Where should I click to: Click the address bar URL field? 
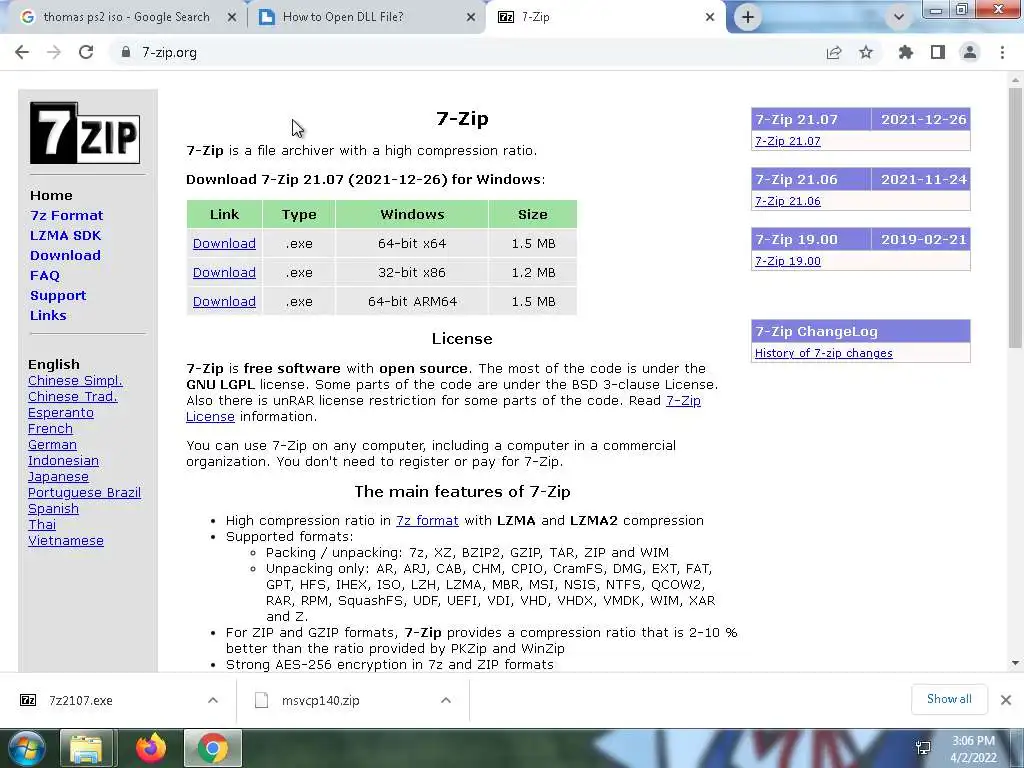click(x=464, y=52)
